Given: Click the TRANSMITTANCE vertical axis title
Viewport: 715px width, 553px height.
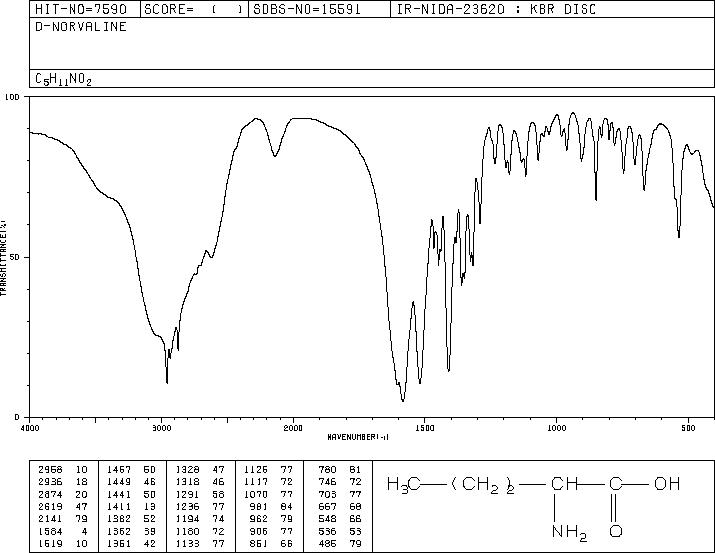Looking at the screenshot, I should pyautogui.click(x=4, y=258).
